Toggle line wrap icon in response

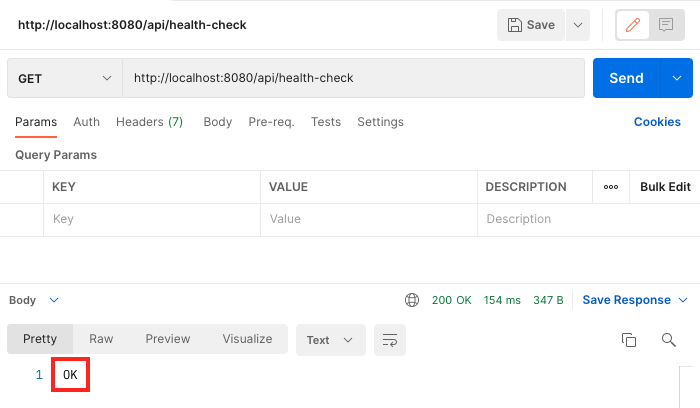pos(390,340)
